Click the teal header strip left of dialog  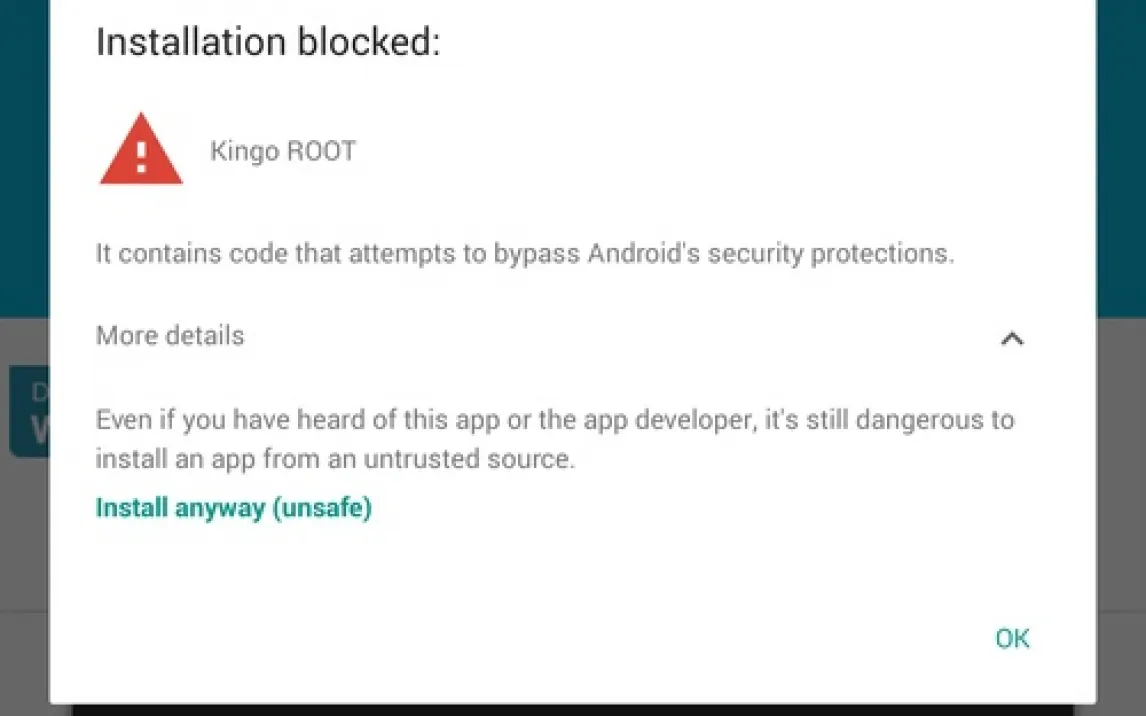coord(24,150)
